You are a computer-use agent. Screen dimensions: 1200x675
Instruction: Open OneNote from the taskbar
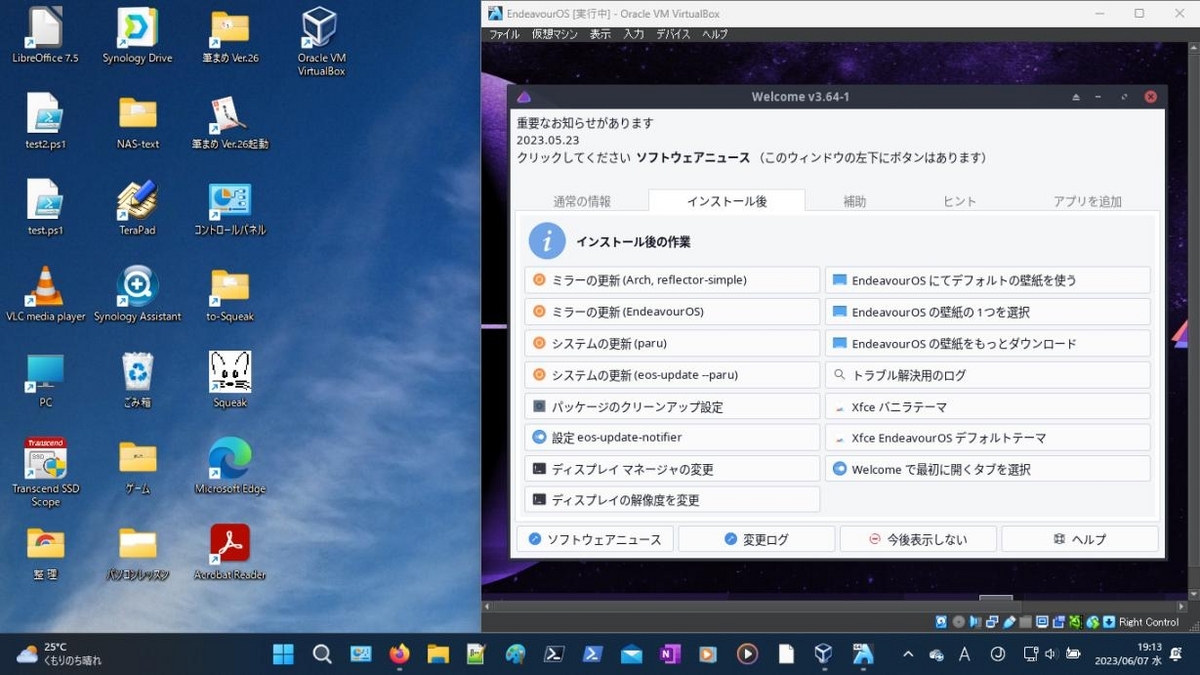[669, 654]
